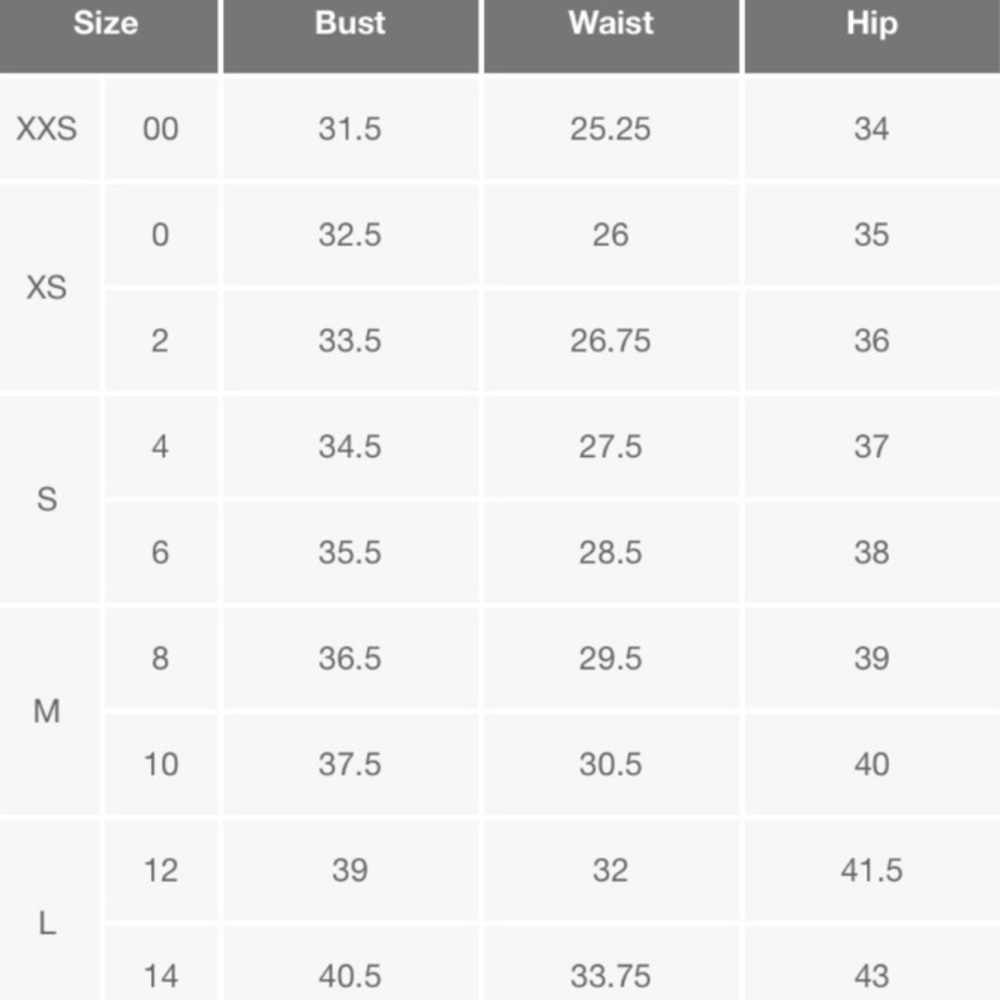Image resolution: width=1000 pixels, height=1000 pixels.
Task: Select the Waist column header
Action: pyautogui.click(x=610, y=24)
